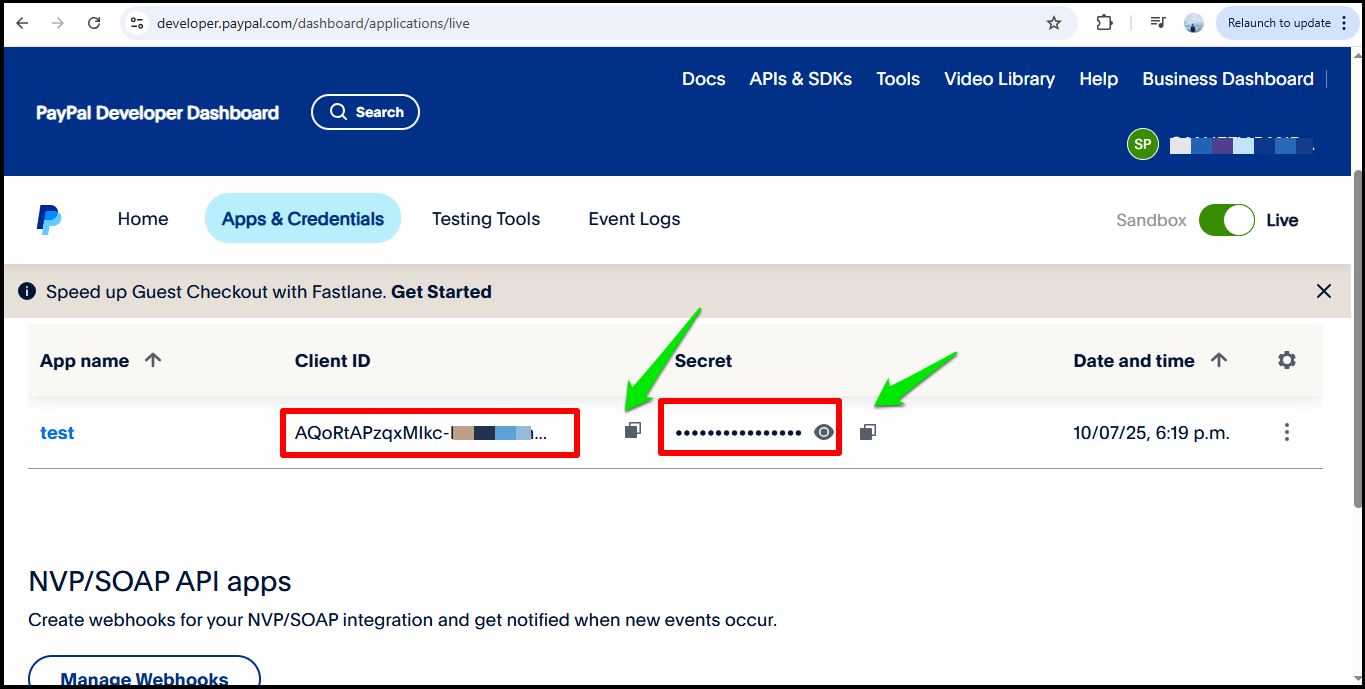
Task: Open Video Library link
Action: click(x=1000, y=79)
